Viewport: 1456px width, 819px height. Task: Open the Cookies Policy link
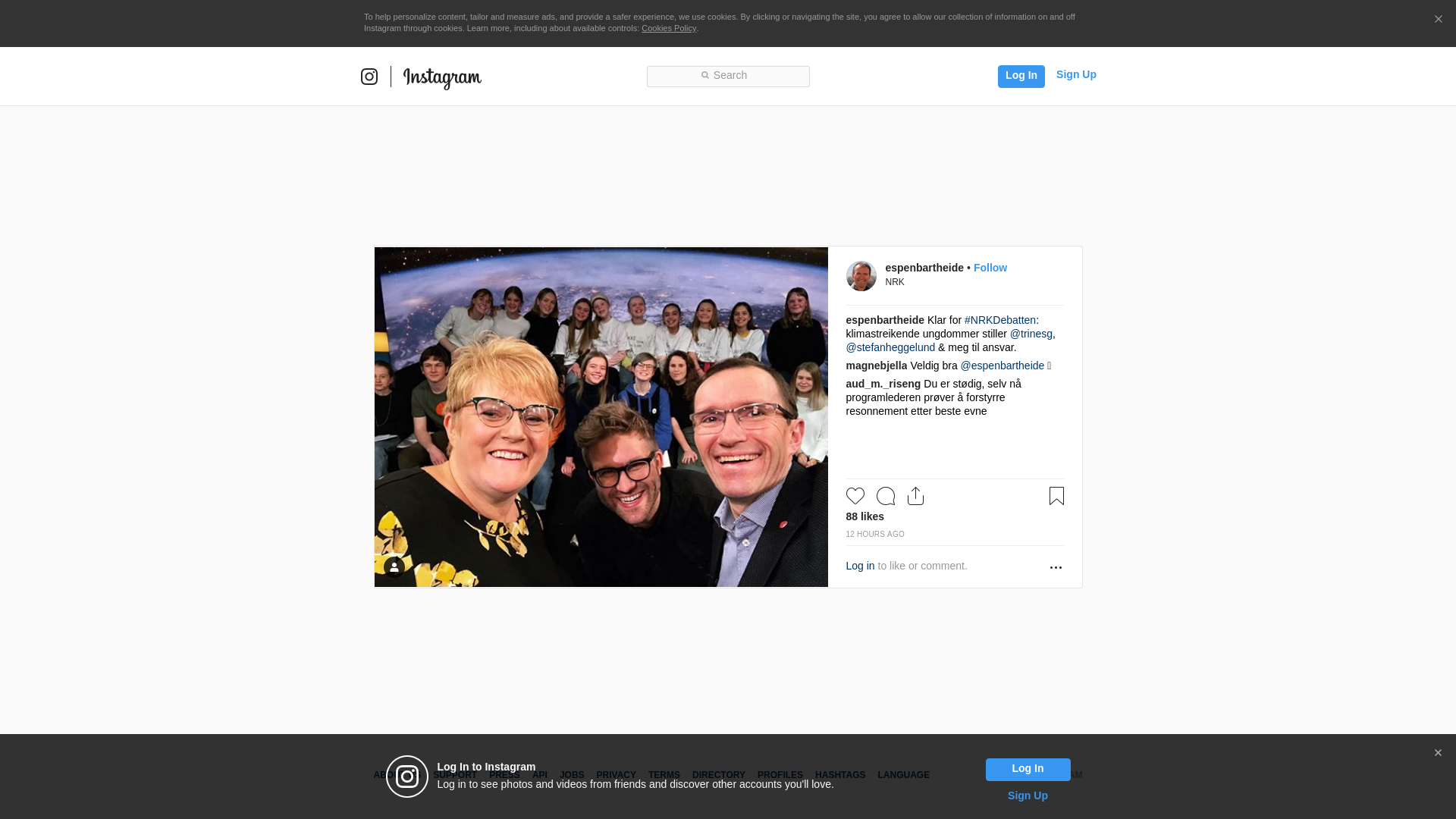click(668, 28)
